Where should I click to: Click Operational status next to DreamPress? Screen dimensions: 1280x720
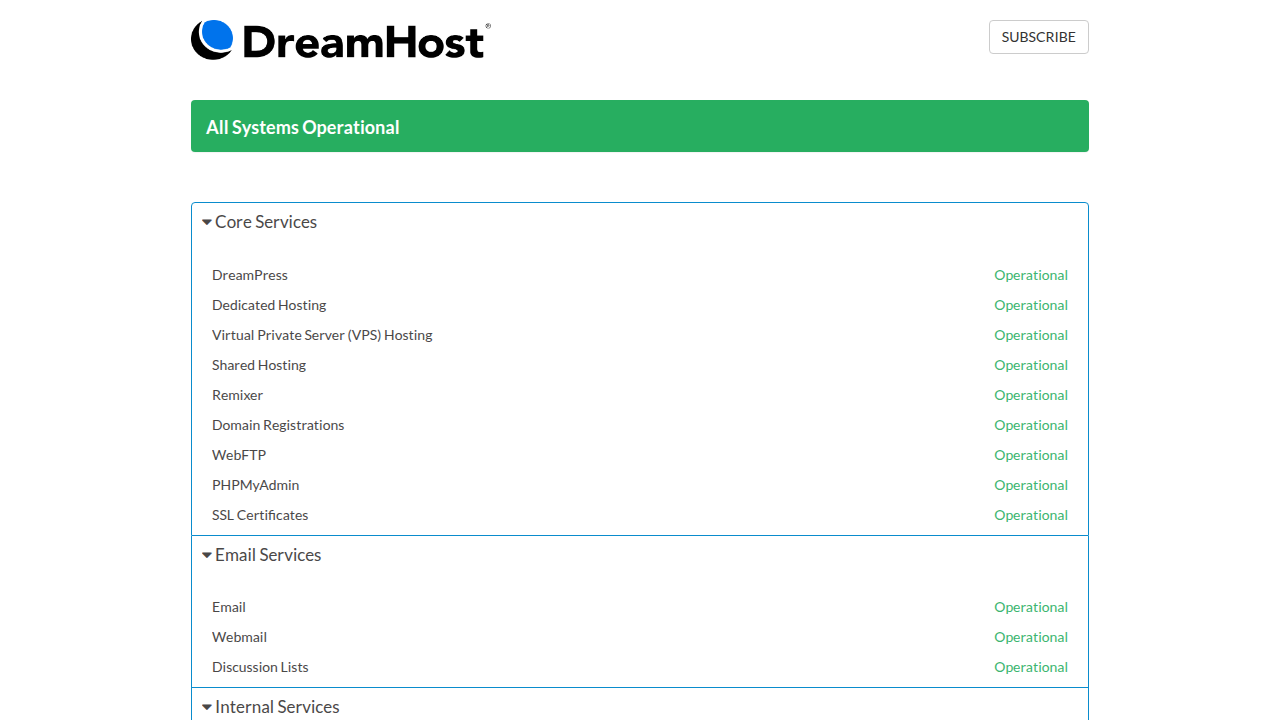pyautogui.click(x=1031, y=275)
